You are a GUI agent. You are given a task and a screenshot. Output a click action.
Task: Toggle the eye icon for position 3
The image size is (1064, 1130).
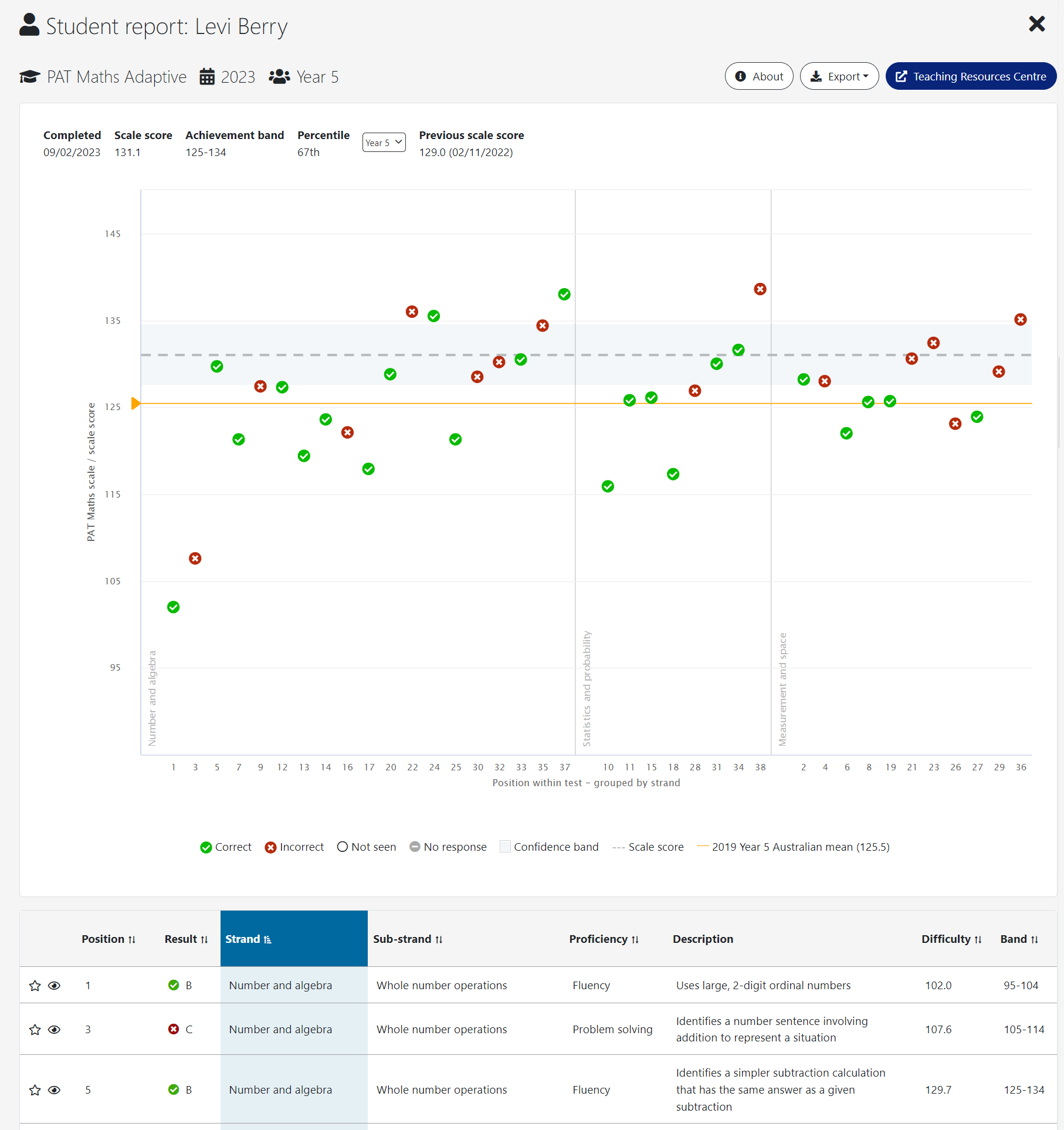pos(54,1030)
